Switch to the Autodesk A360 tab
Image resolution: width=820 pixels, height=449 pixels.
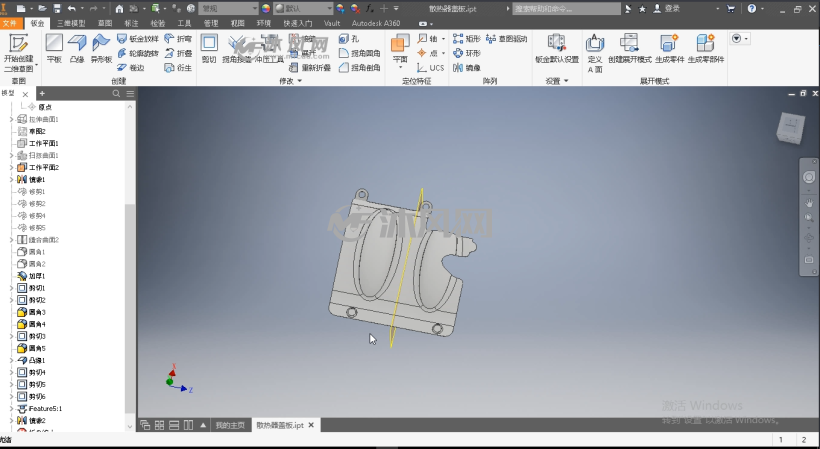point(375,23)
